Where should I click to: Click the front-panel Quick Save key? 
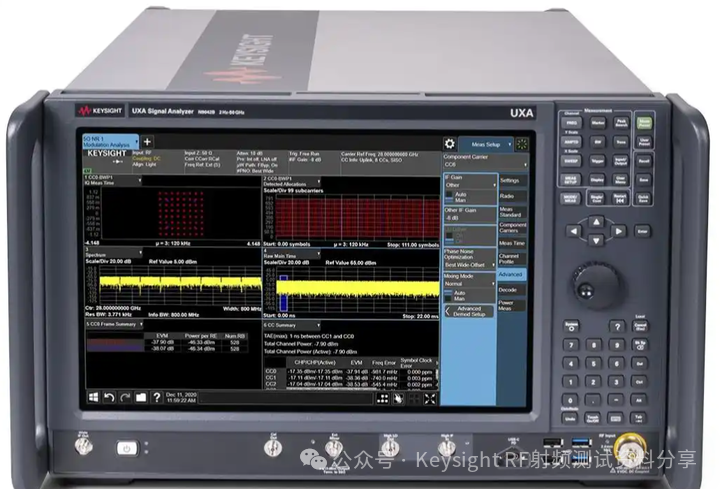pos(643,198)
